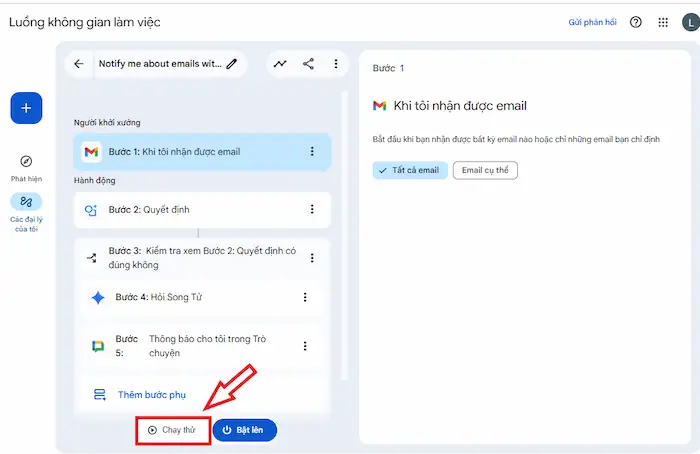Edit flow name with pencil icon
The width and height of the screenshot is (700, 454).
[231, 64]
